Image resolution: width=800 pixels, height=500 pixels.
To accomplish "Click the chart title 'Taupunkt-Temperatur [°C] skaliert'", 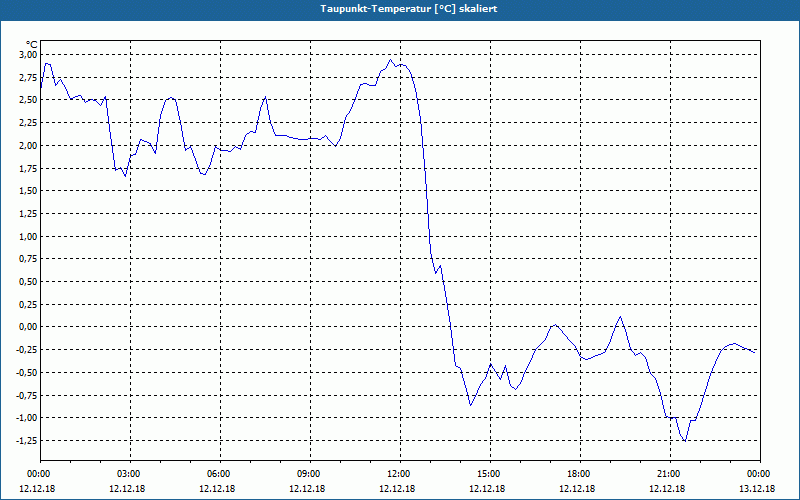I will [409, 9].
